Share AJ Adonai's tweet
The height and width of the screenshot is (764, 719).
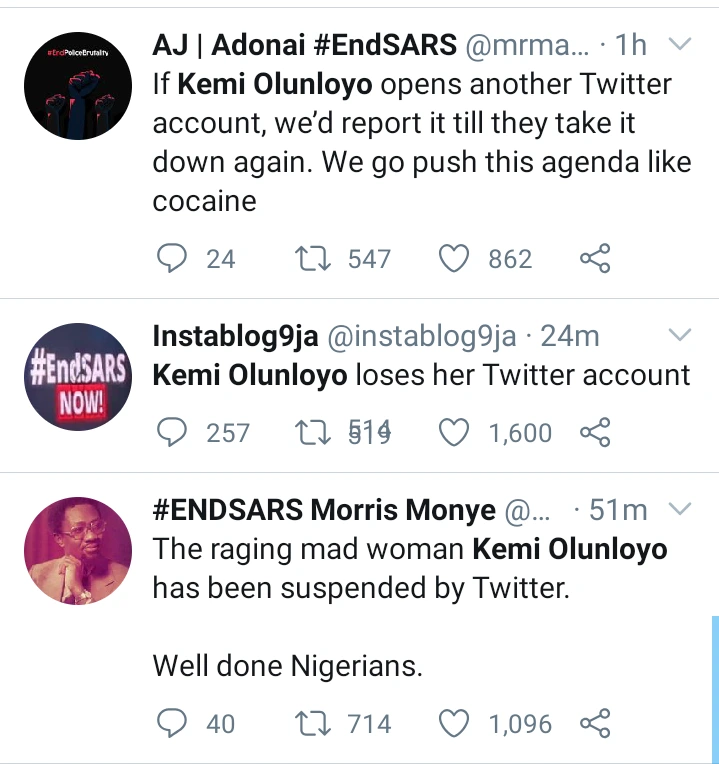point(594,260)
